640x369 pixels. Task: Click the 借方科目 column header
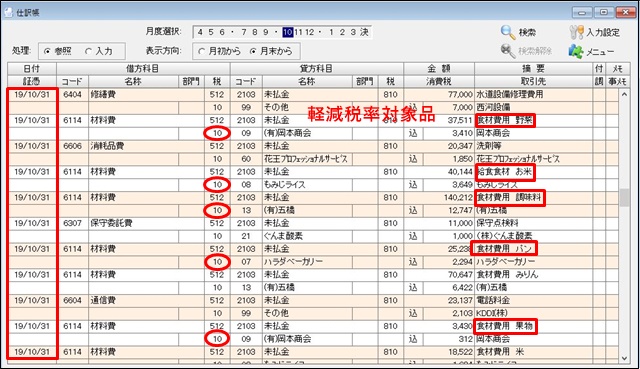click(x=143, y=69)
